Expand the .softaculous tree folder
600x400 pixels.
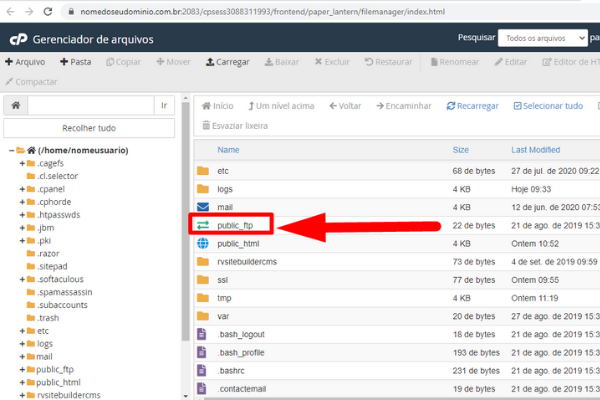22,279
